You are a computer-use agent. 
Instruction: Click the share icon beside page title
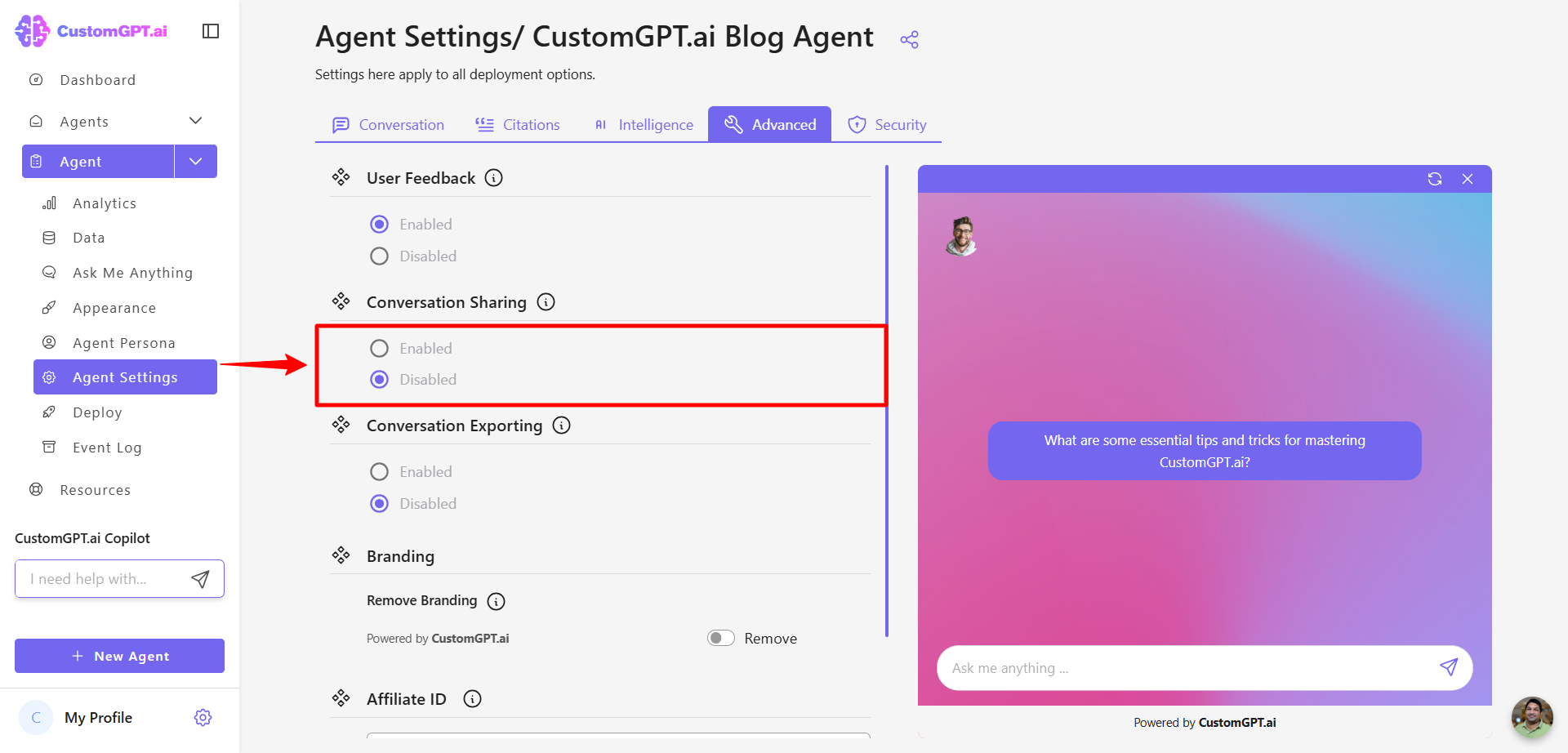click(909, 39)
